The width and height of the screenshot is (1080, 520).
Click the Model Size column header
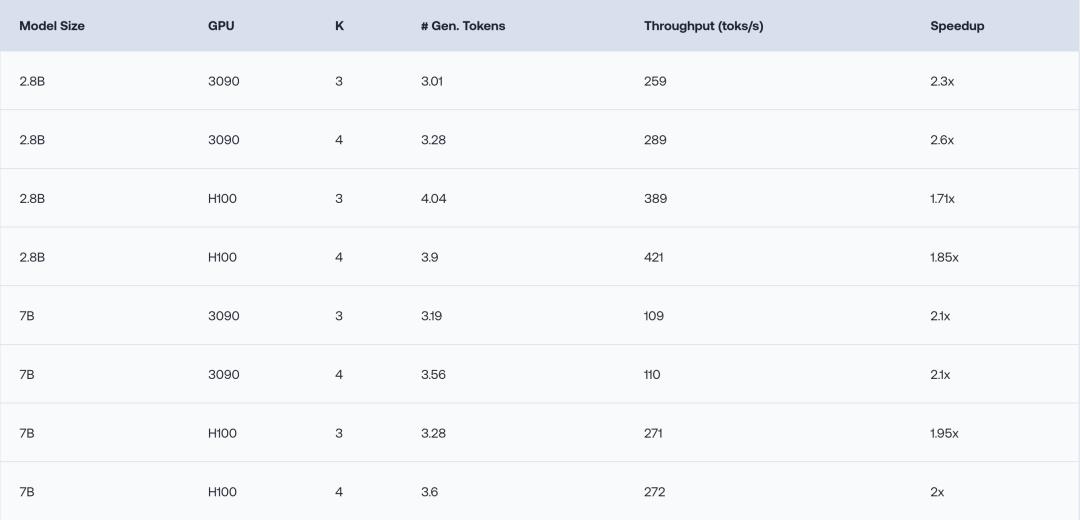coord(52,26)
